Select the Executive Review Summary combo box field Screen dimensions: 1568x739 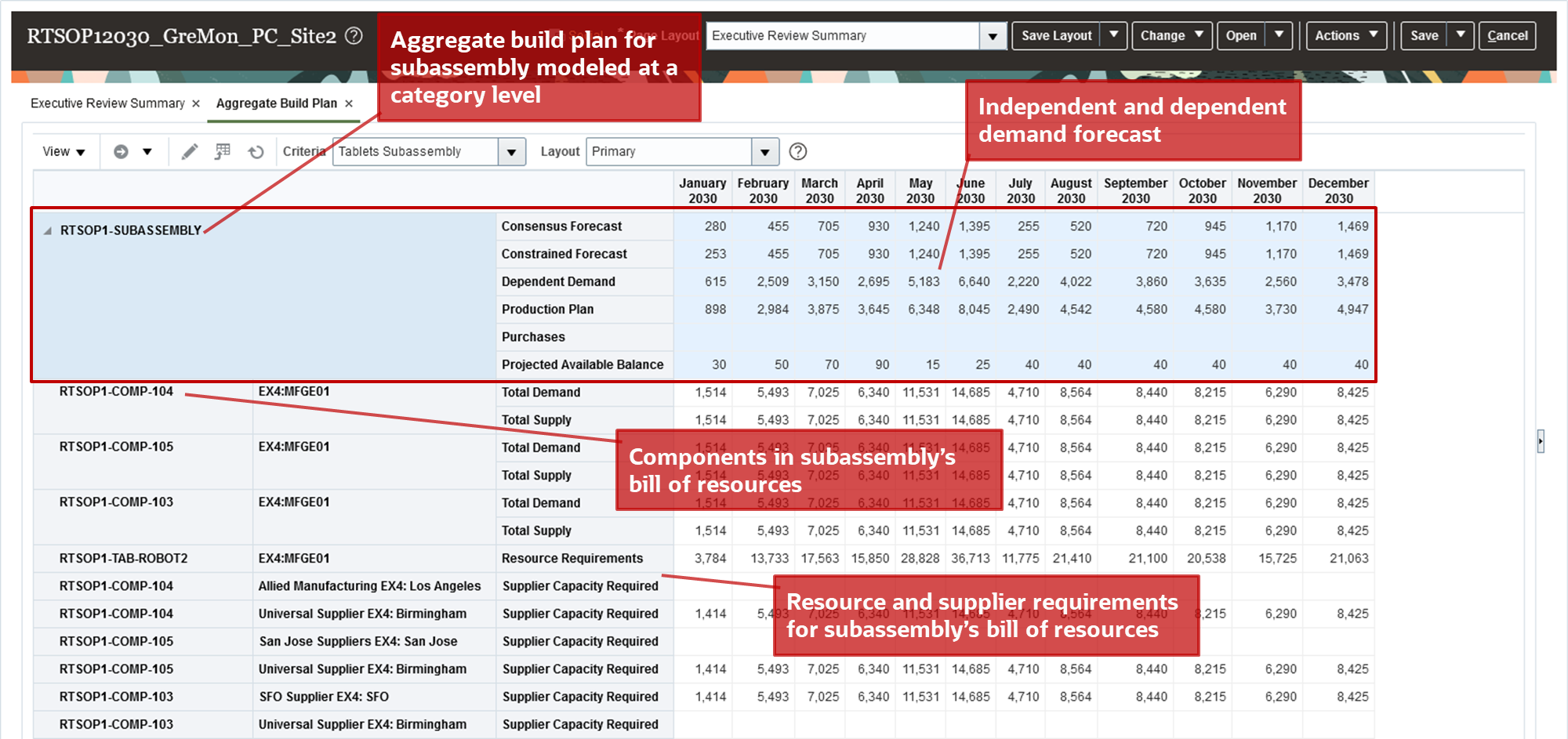(x=847, y=35)
